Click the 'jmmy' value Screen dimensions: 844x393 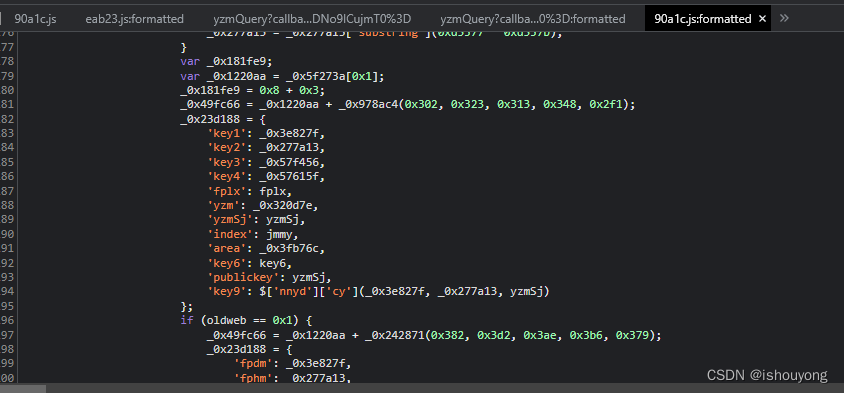coord(279,234)
